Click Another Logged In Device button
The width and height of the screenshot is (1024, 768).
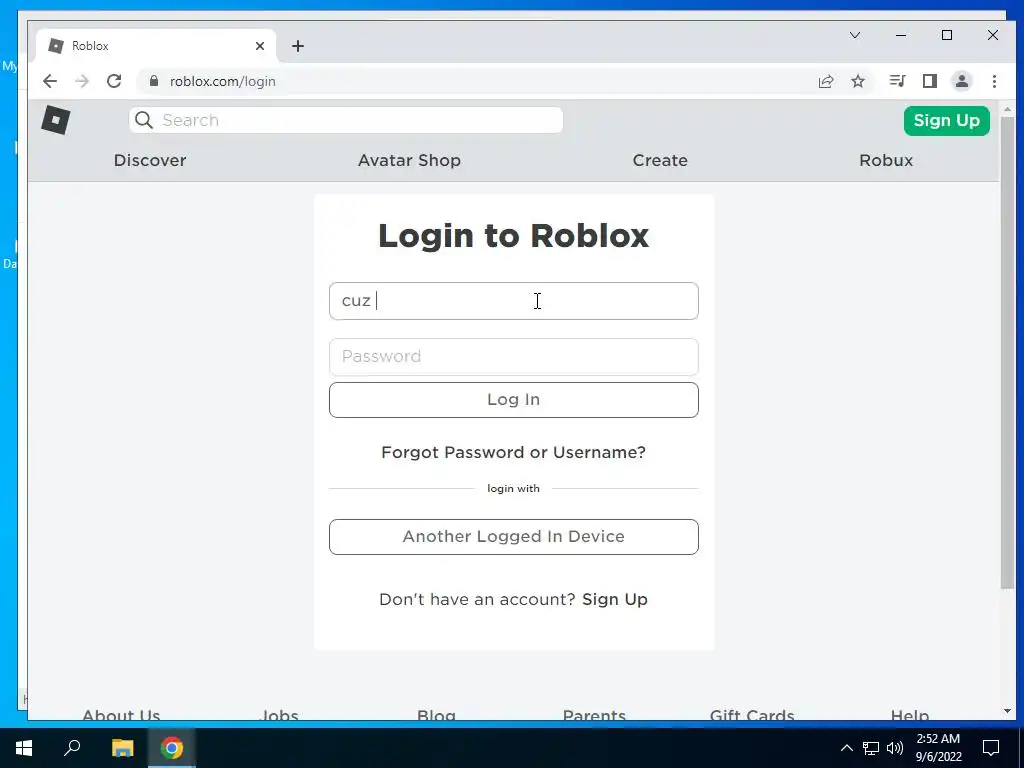tap(513, 537)
